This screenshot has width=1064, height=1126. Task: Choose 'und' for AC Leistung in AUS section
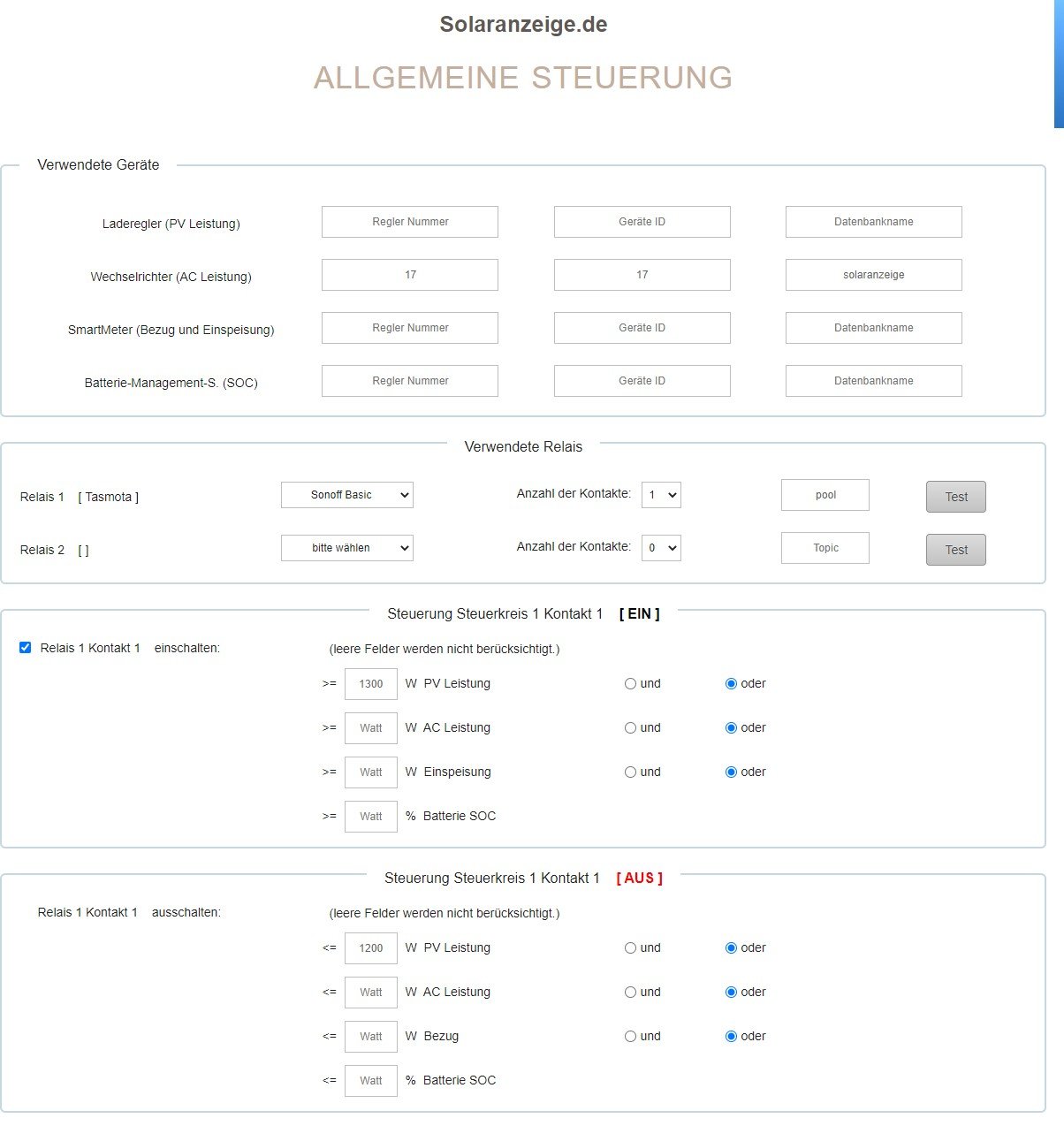pyautogui.click(x=630, y=993)
